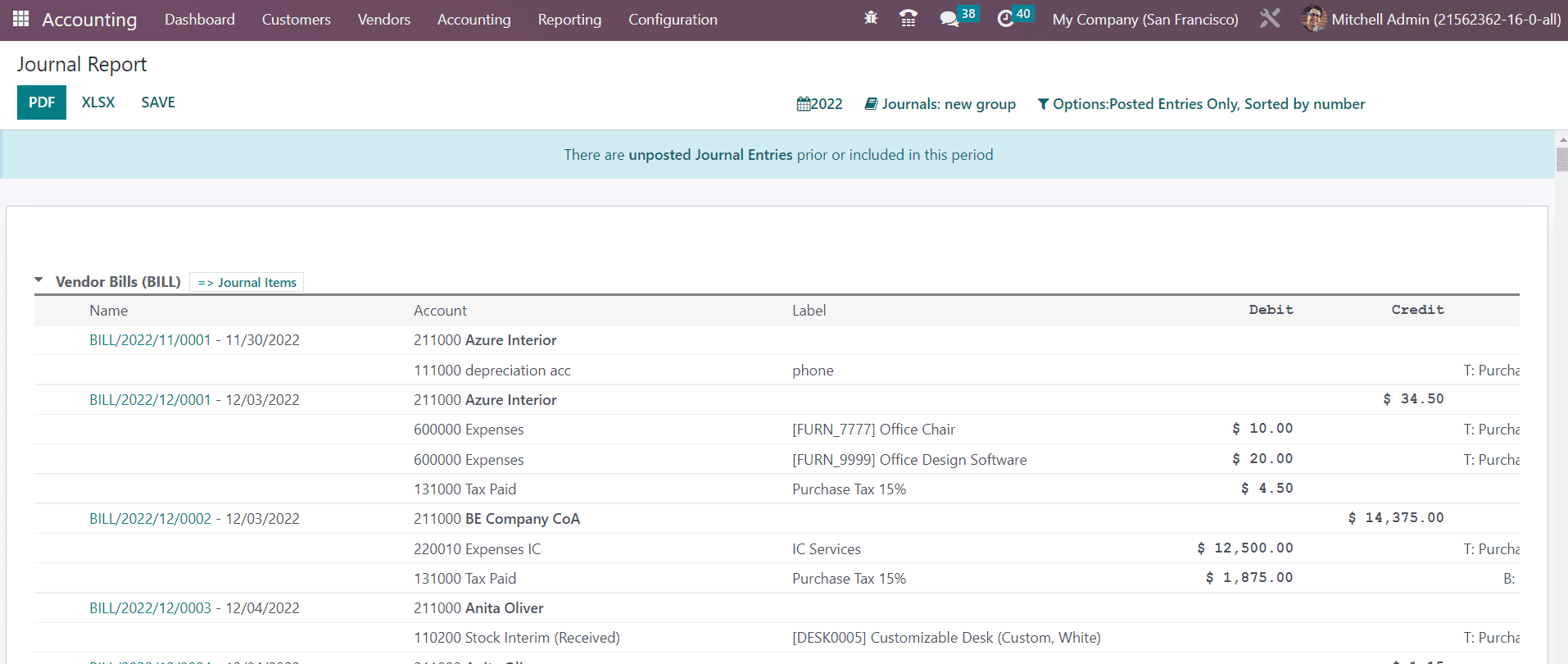Viewport: 1568px width, 664px height.
Task: Click the => Journal Items button
Action: (247, 282)
